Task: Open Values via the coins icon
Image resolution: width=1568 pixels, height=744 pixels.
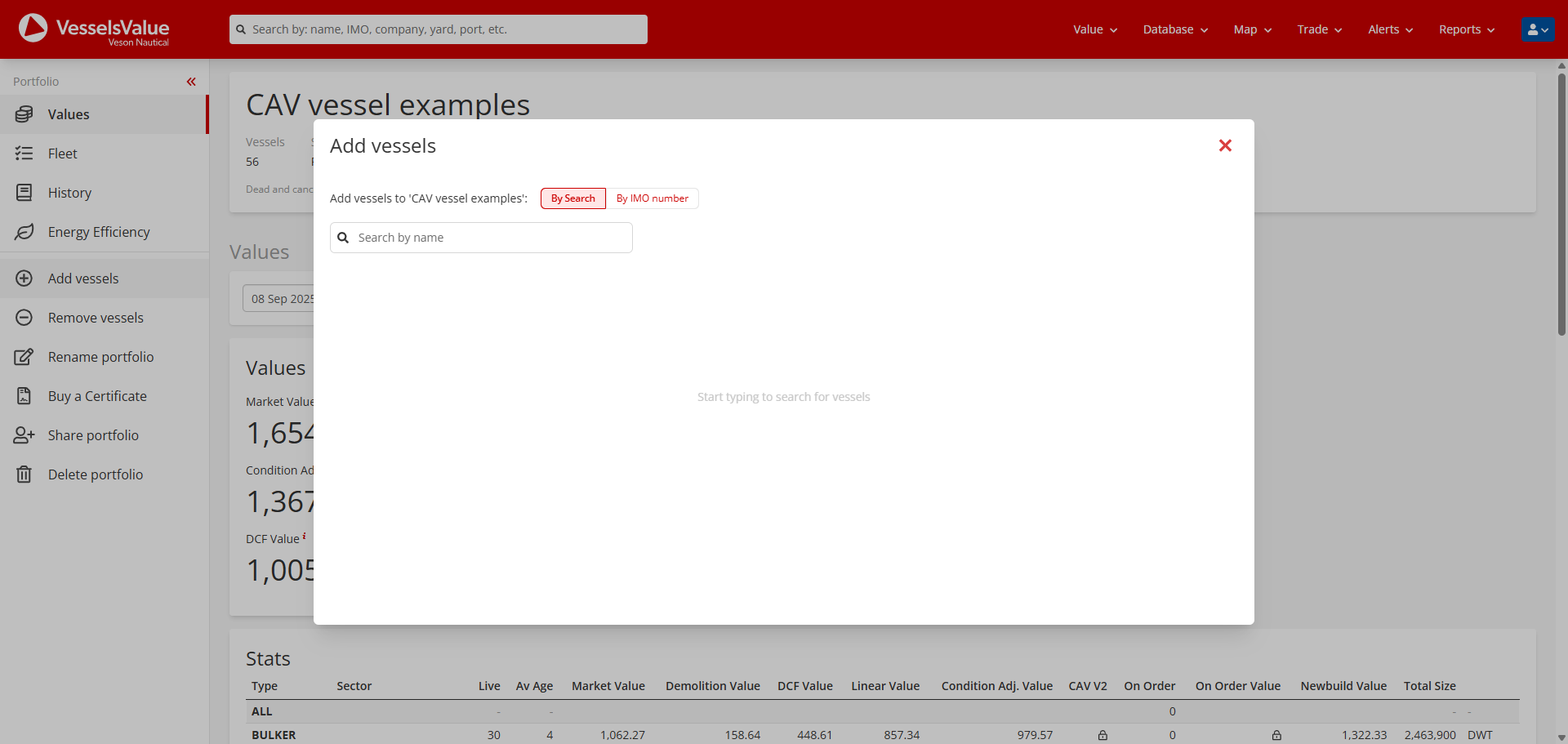Action: point(24,114)
